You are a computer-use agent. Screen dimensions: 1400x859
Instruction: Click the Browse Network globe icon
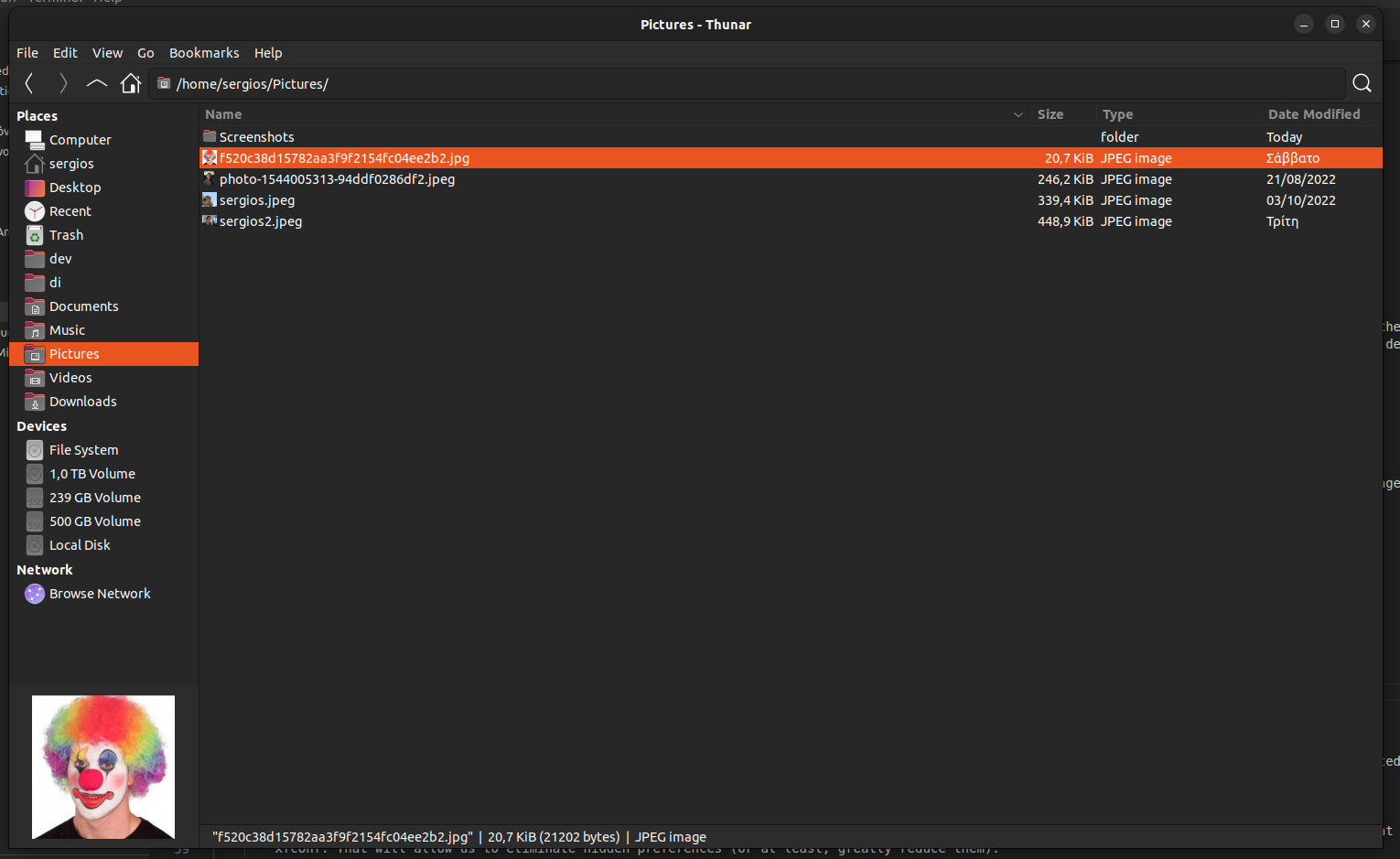tap(35, 594)
